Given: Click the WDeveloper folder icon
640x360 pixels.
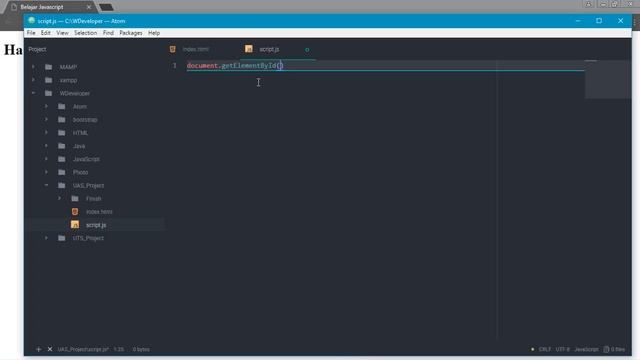Looking at the screenshot, I should [x=49, y=93].
